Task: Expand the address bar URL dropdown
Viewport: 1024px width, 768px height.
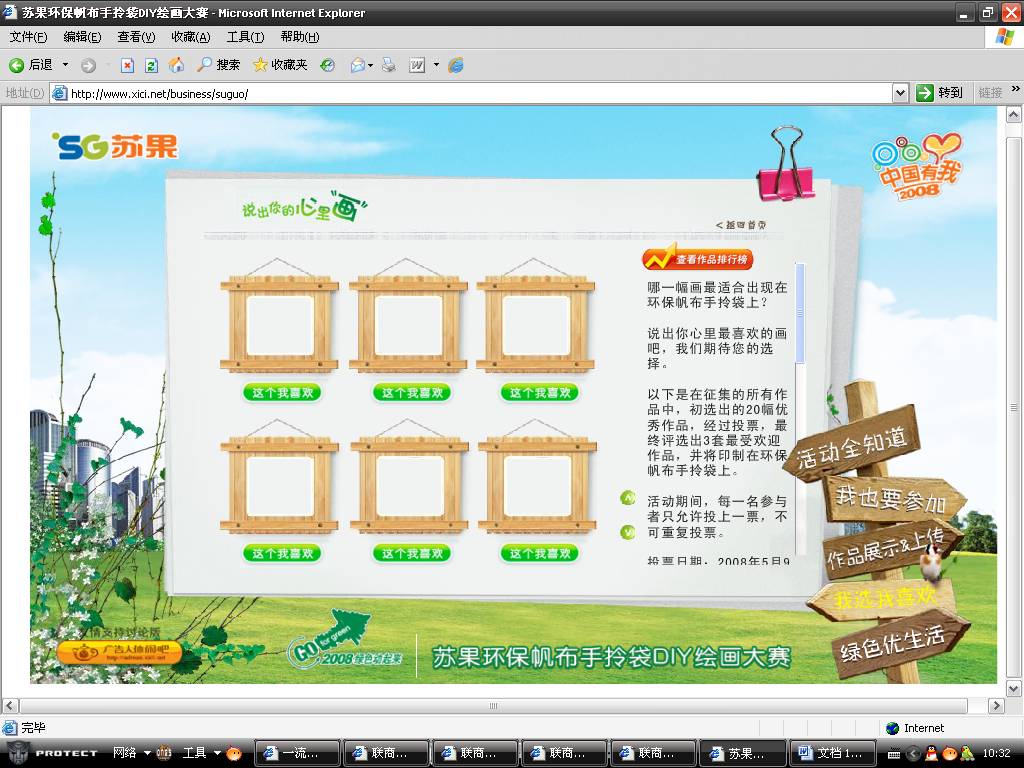Action: [900, 93]
